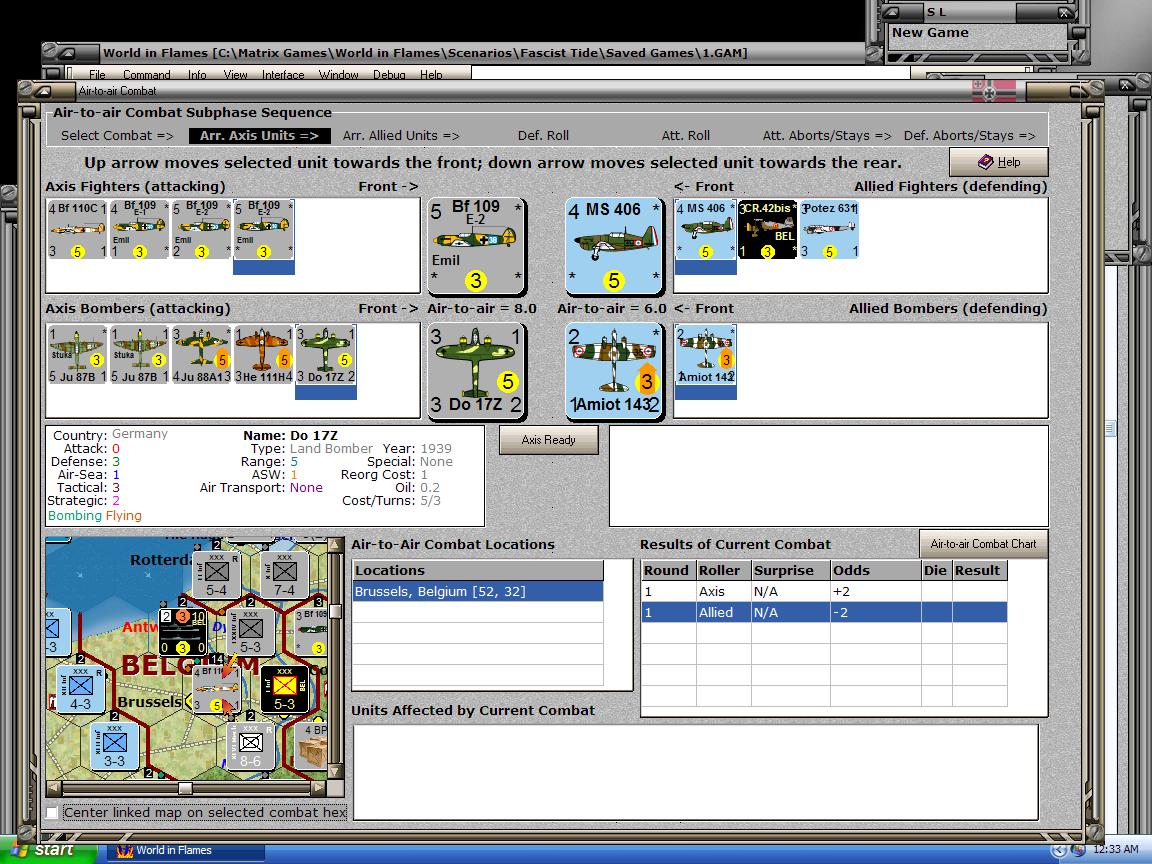The width and height of the screenshot is (1152, 864).
Task: Click the Def. Aborts/Stays subphase label
Action: click(969, 136)
